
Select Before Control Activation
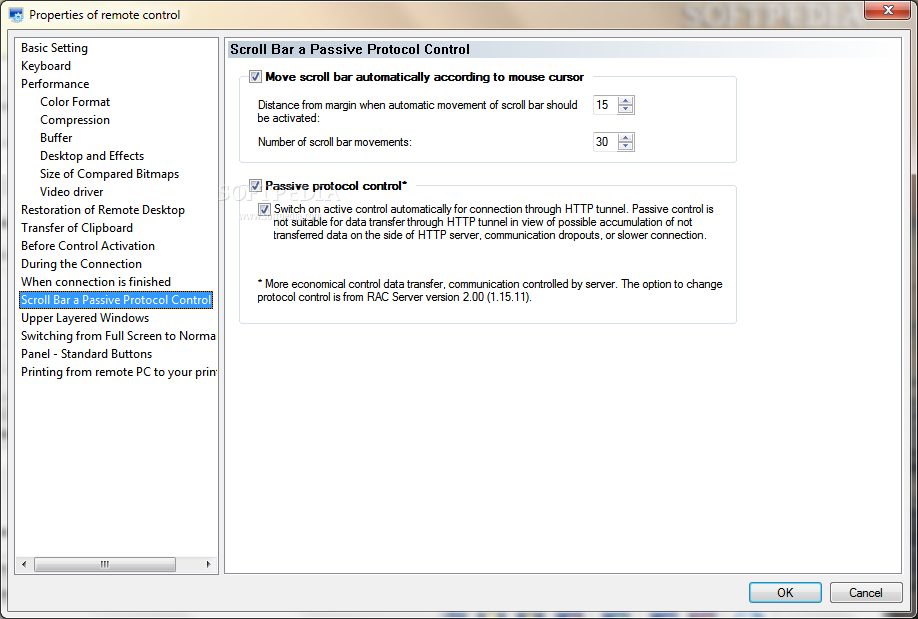tap(88, 246)
